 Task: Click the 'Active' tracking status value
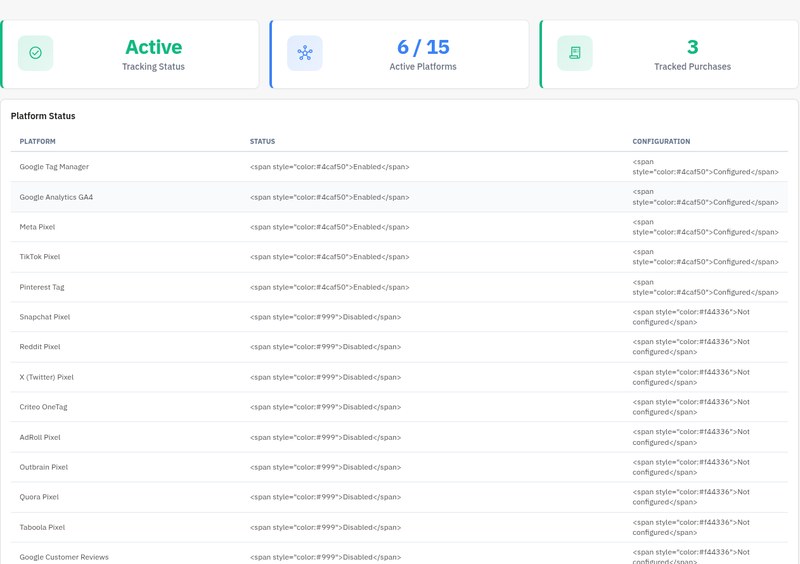(154, 47)
